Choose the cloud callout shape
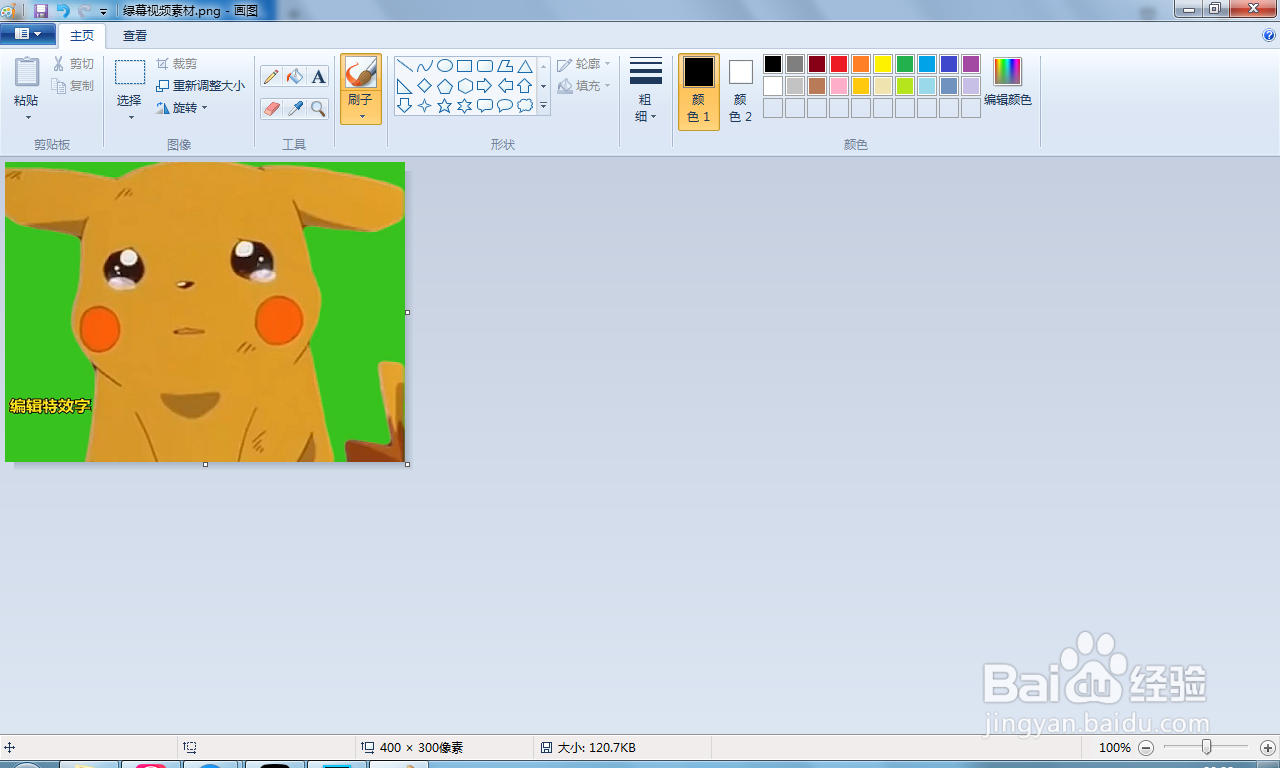The image size is (1280, 768). click(x=525, y=105)
